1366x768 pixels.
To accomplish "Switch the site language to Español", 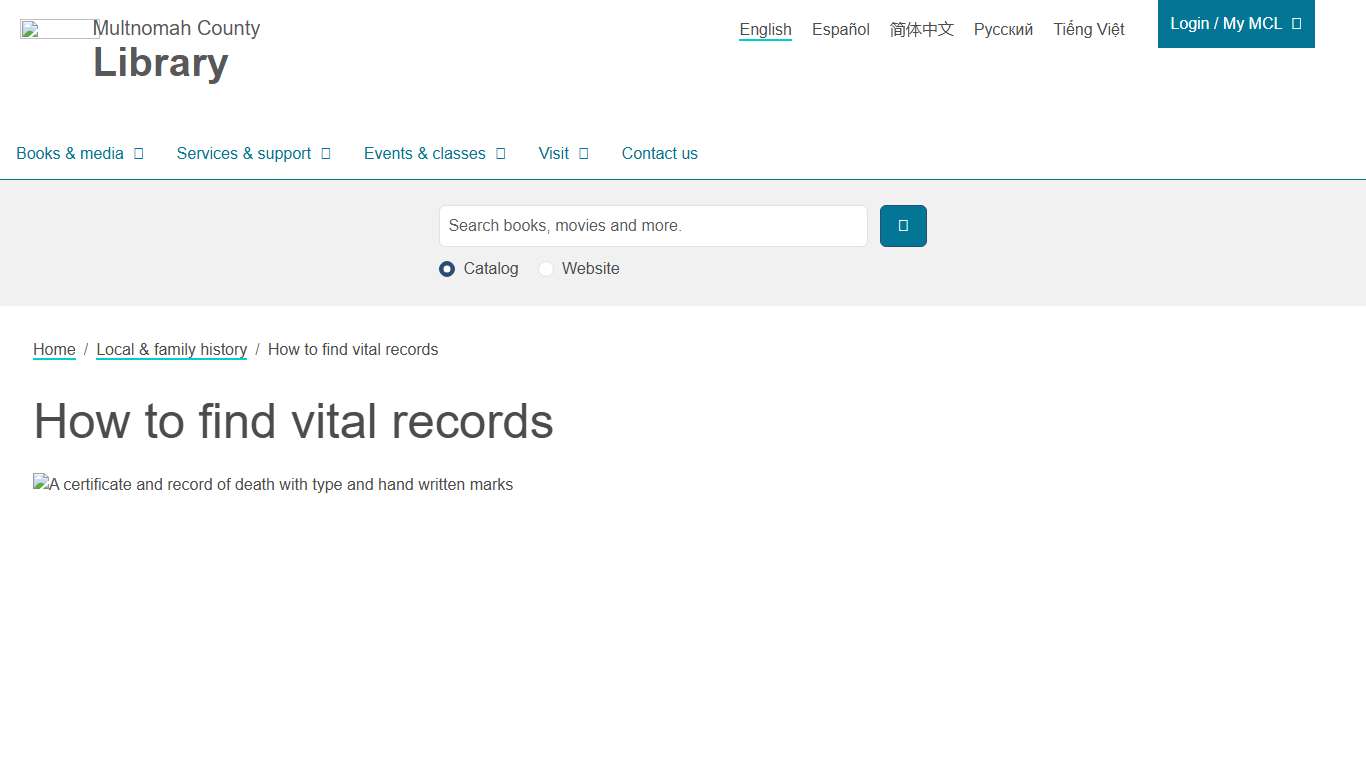I will point(840,29).
